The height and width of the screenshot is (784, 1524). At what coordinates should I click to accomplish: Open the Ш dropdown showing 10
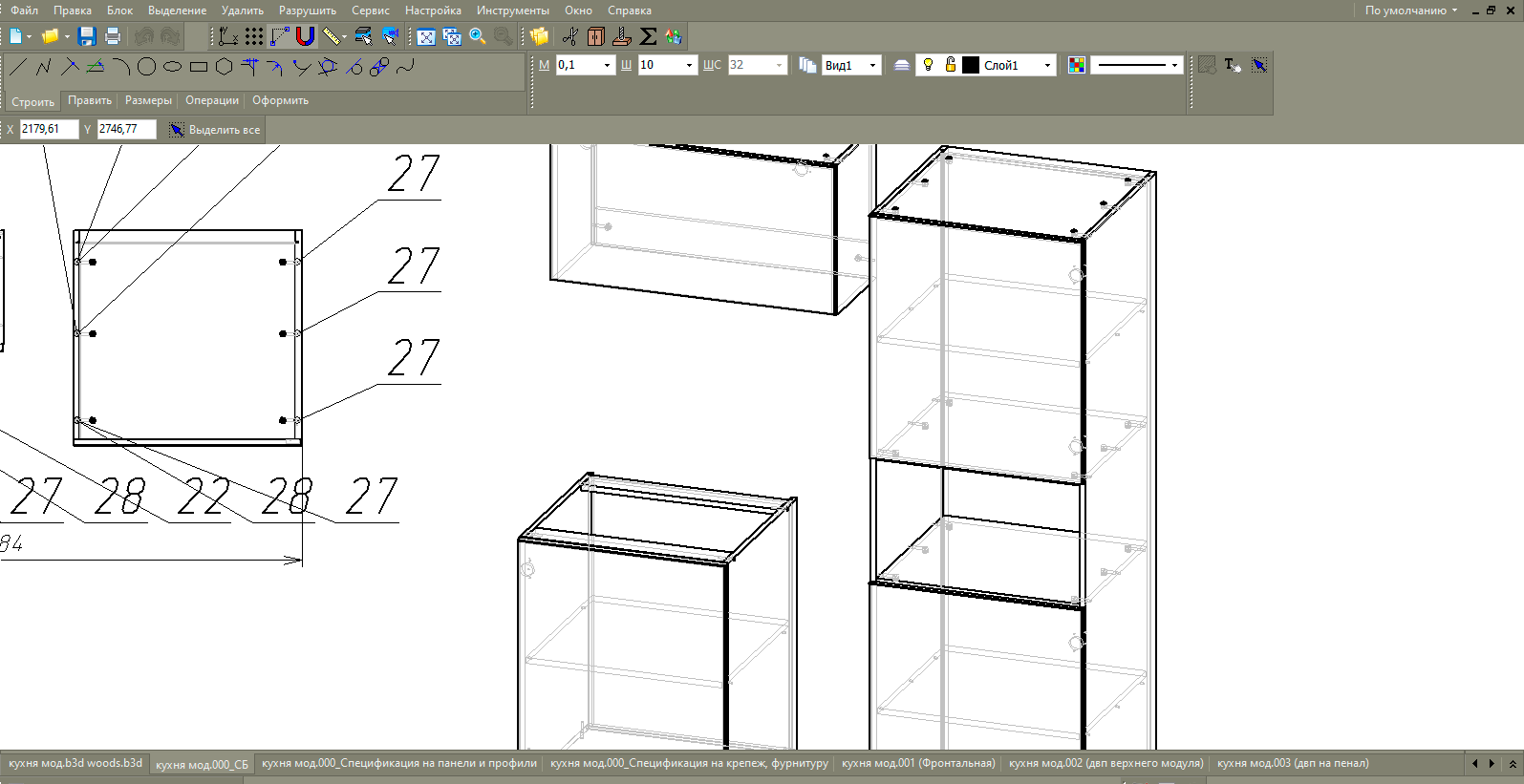tap(667, 65)
